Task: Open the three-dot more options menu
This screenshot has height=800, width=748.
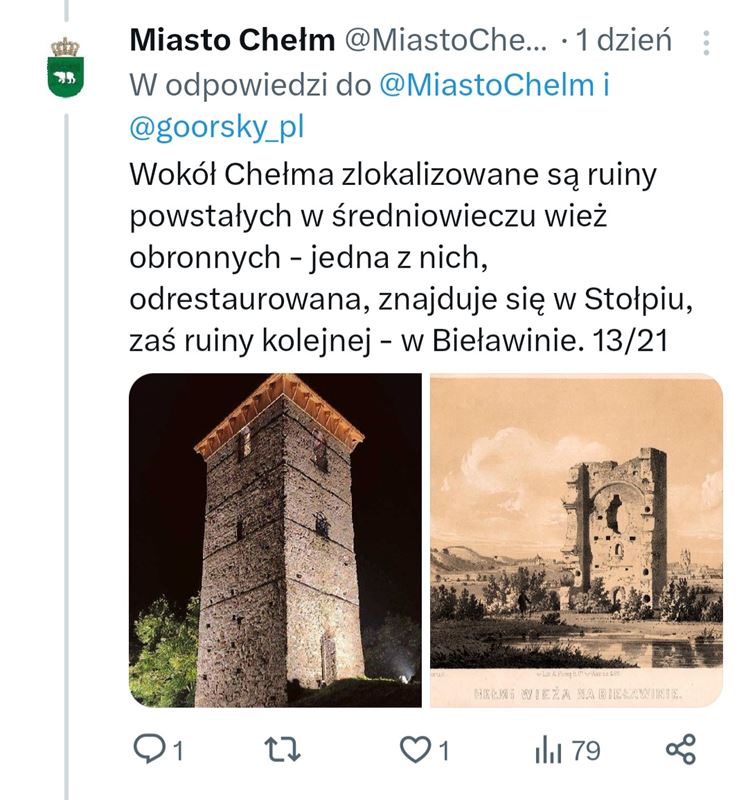Action: pyautogui.click(x=707, y=42)
